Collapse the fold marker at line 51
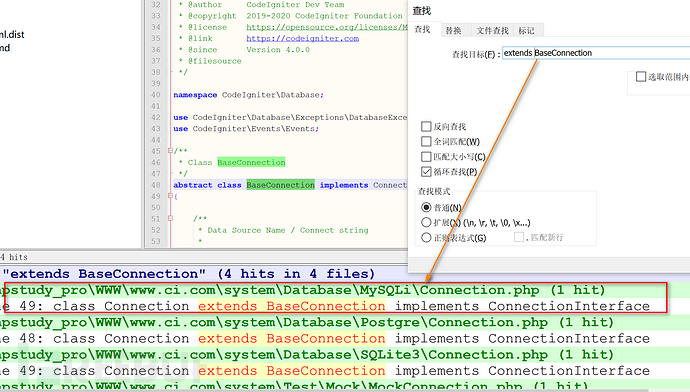The image size is (690, 392). pyautogui.click(x=170, y=219)
